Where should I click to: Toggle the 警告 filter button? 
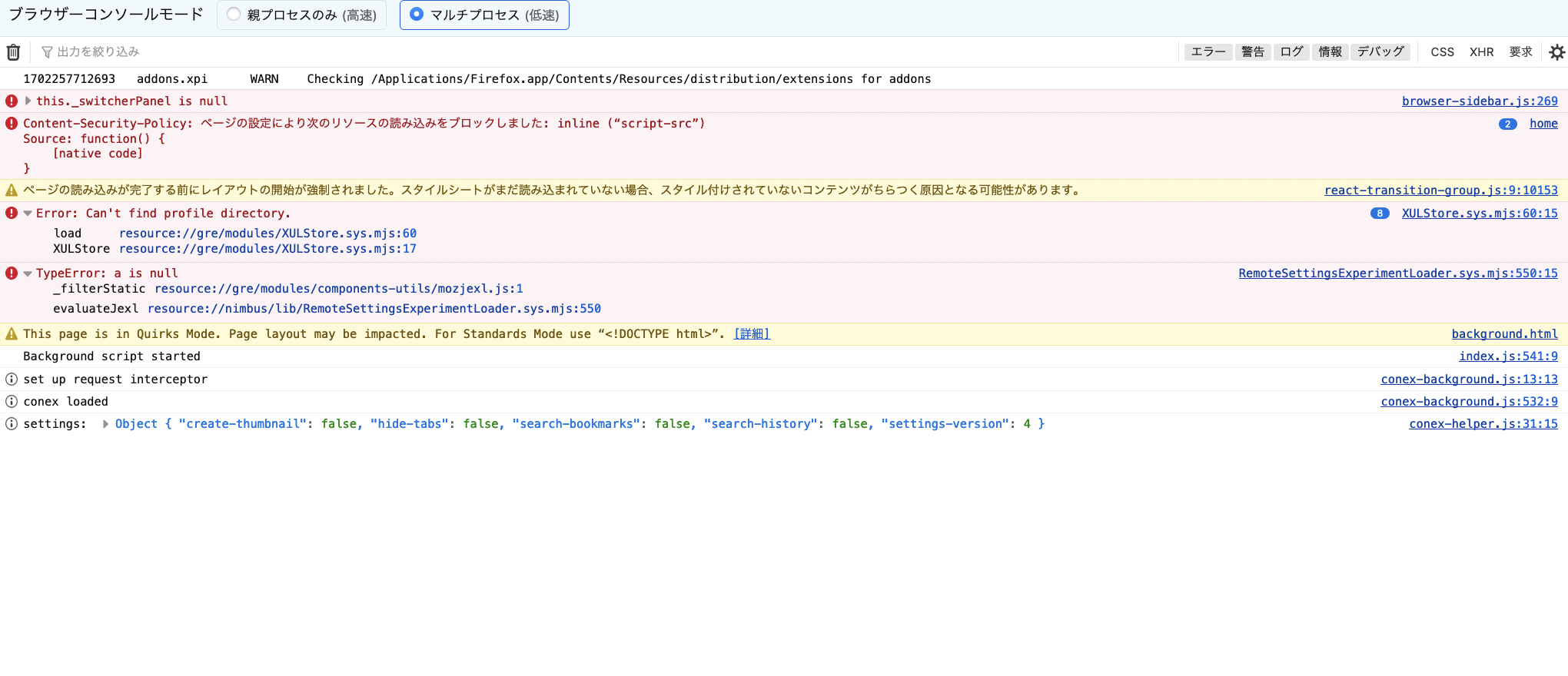pos(1252,52)
